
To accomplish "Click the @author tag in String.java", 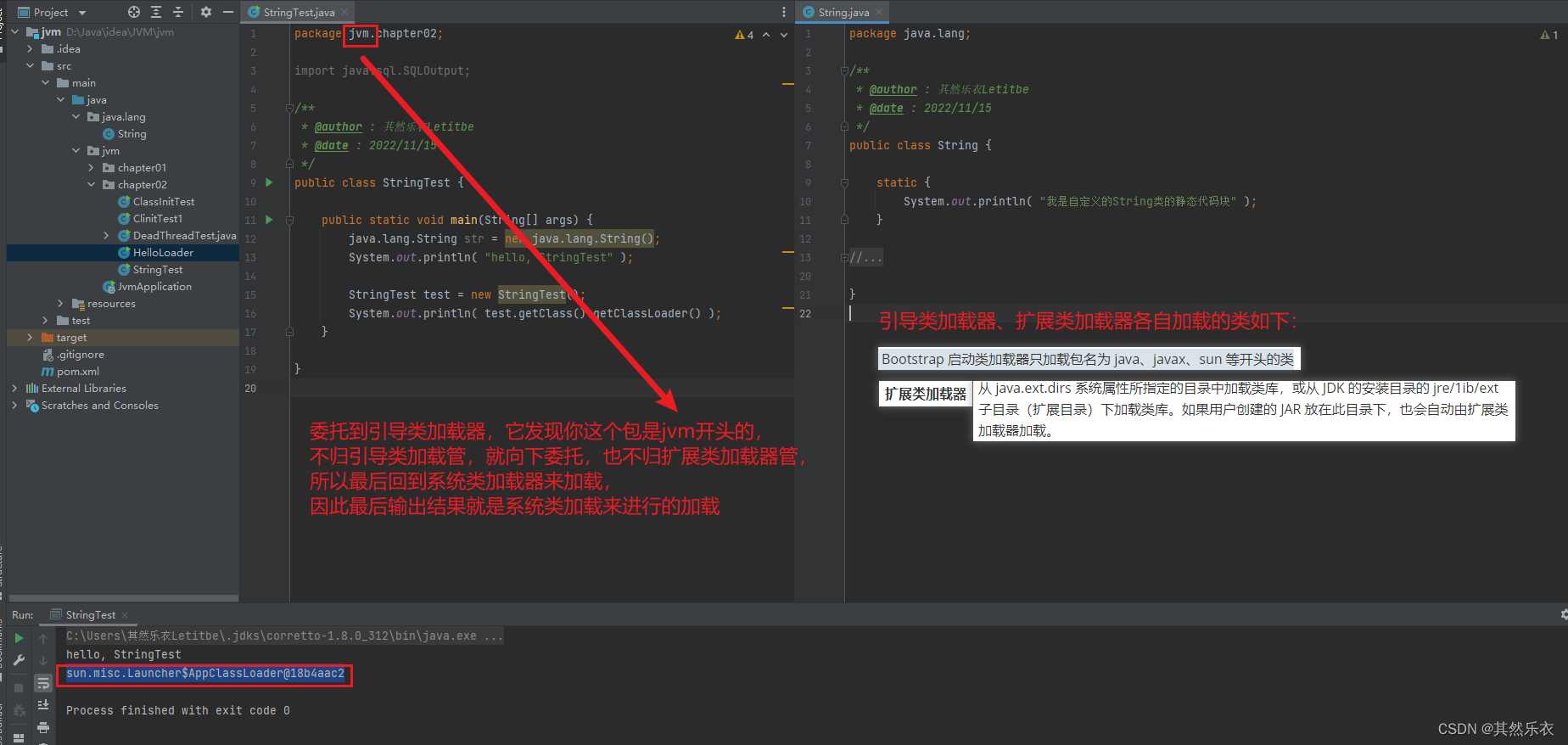I will point(893,89).
